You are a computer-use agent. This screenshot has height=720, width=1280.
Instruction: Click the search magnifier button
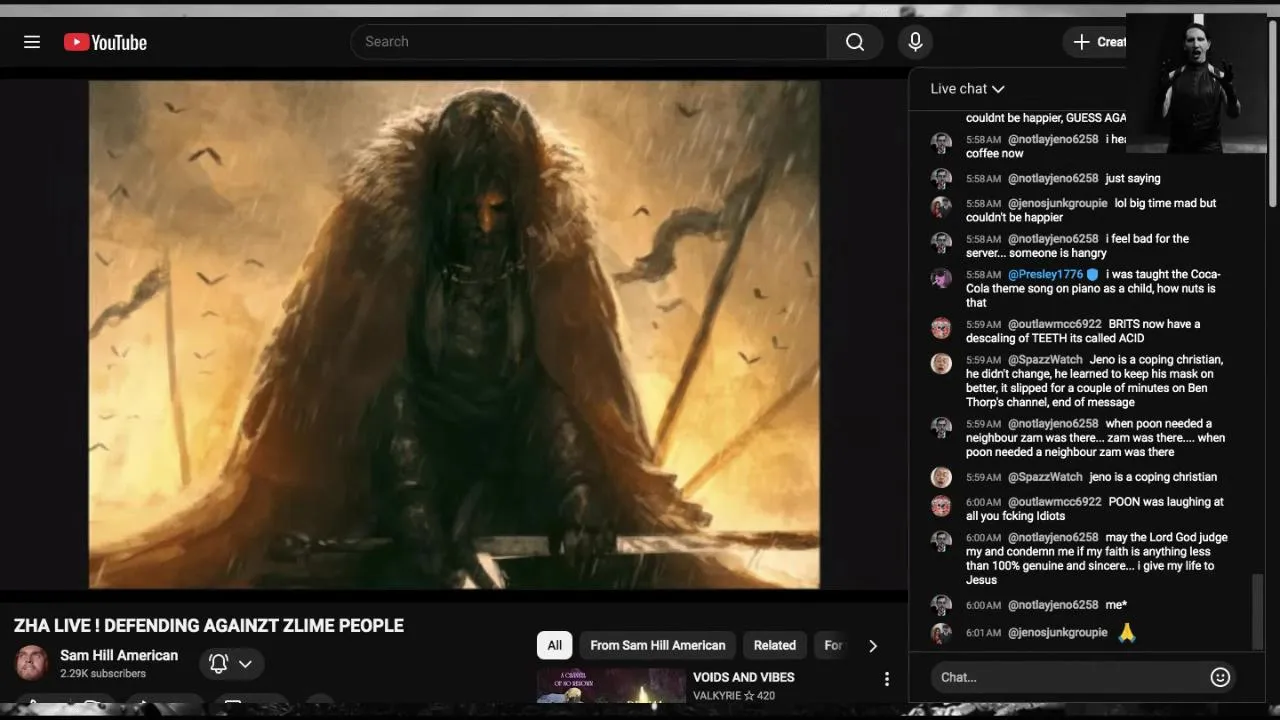coord(855,42)
